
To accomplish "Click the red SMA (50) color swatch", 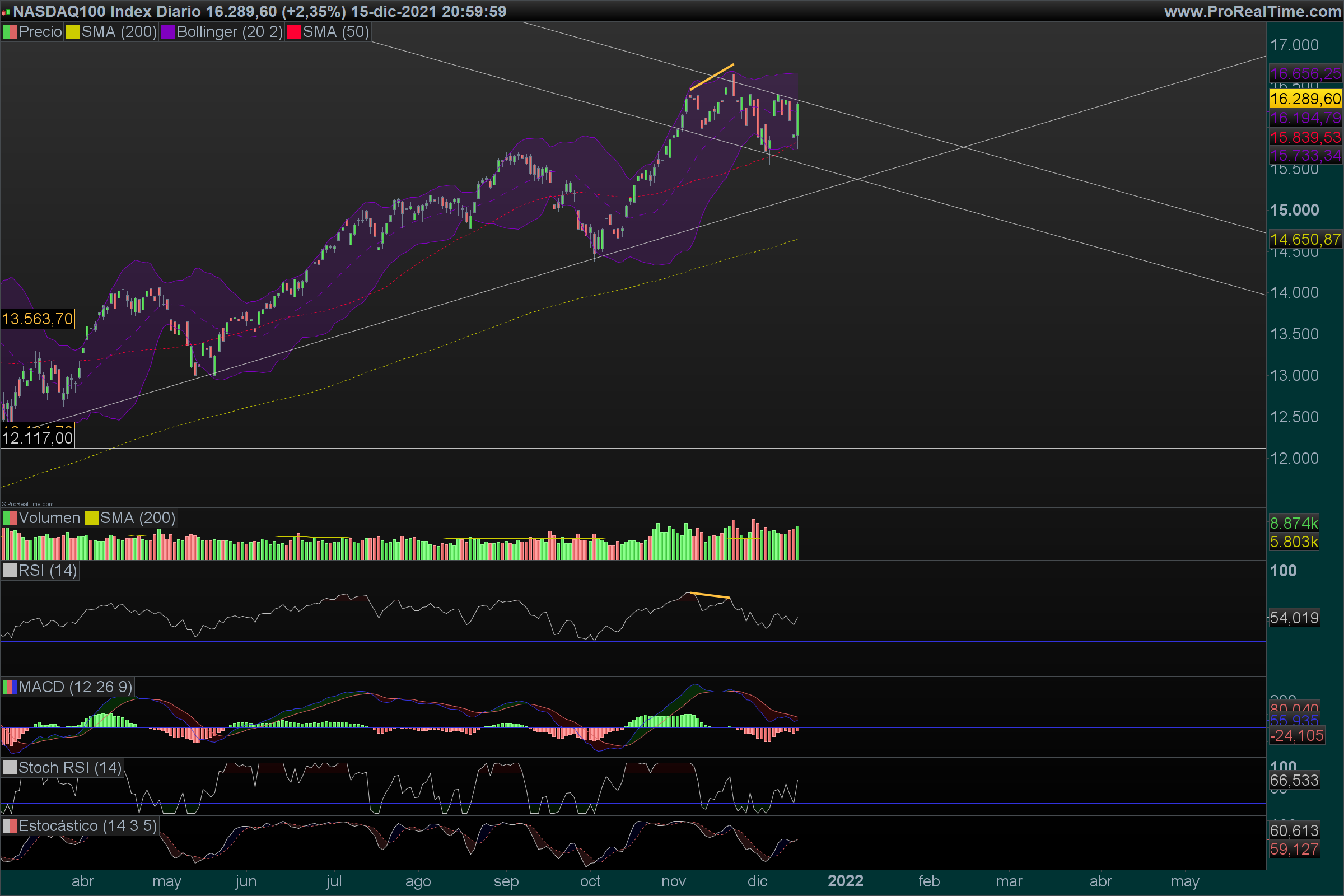I will click(295, 32).
